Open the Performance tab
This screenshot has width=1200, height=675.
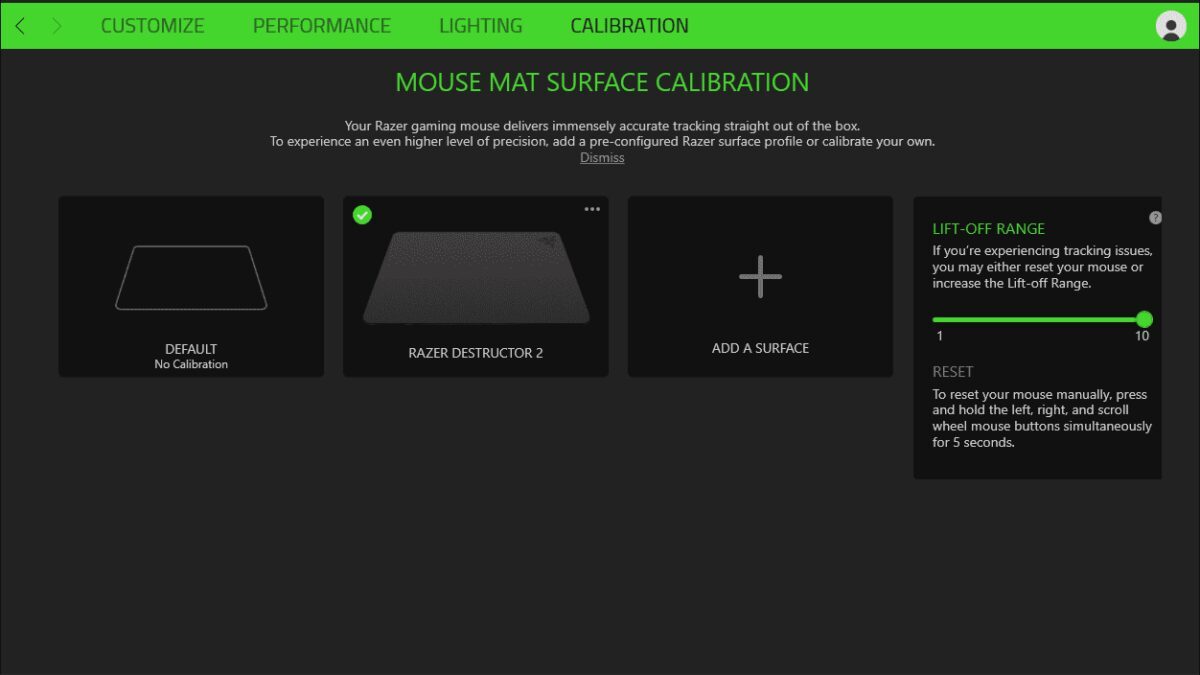point(322,26)
